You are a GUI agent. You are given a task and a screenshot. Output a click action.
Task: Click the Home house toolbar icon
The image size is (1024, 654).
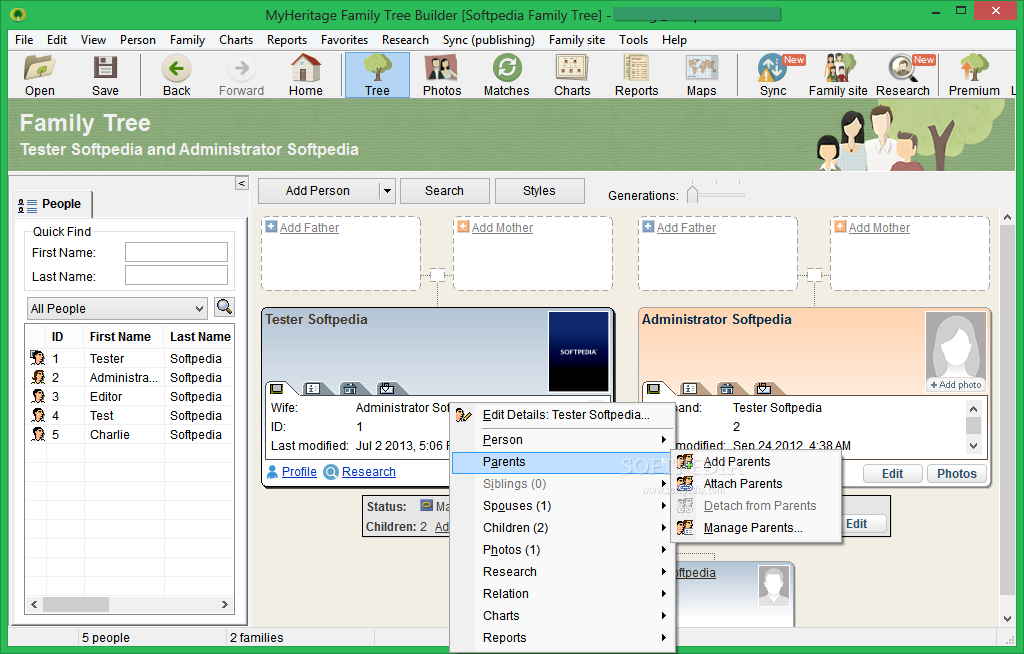[x=306, y=69]
